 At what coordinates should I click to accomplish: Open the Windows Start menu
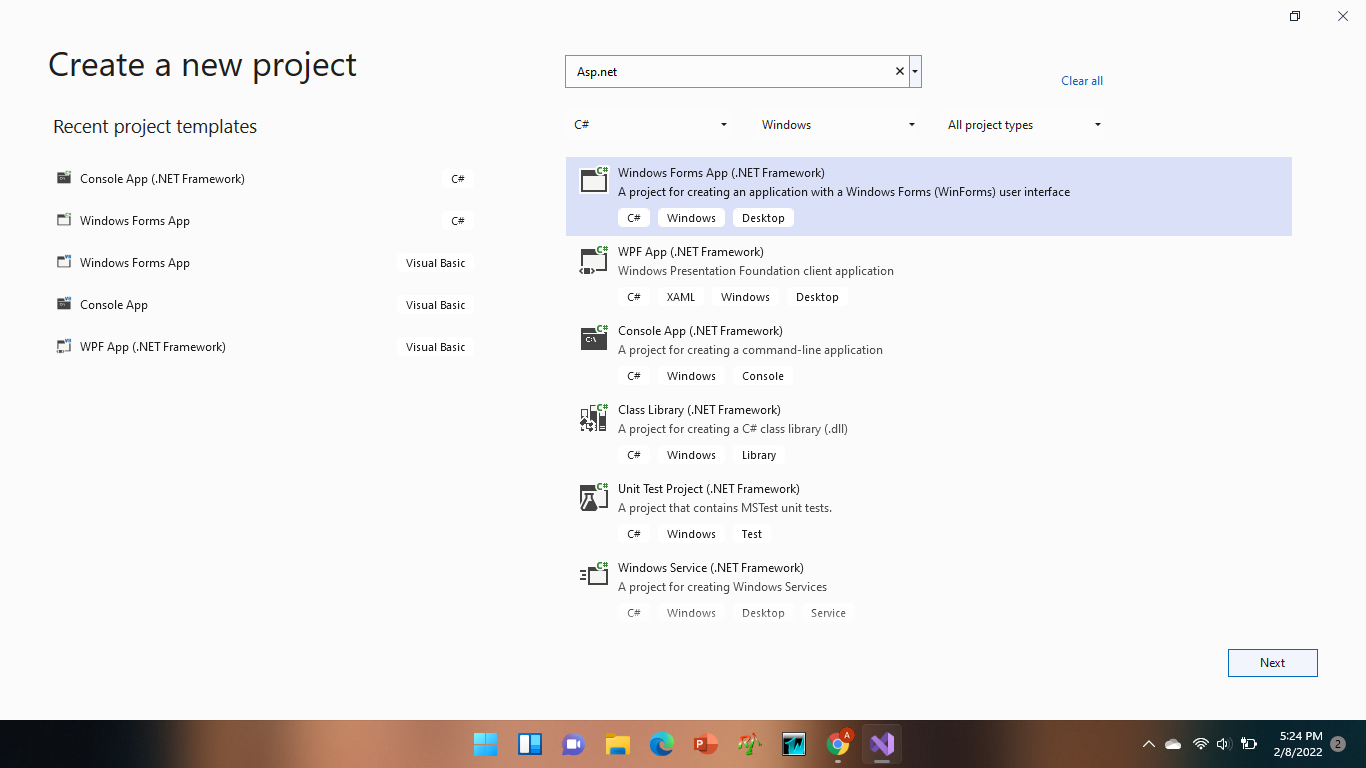click(x=485, y=744)
